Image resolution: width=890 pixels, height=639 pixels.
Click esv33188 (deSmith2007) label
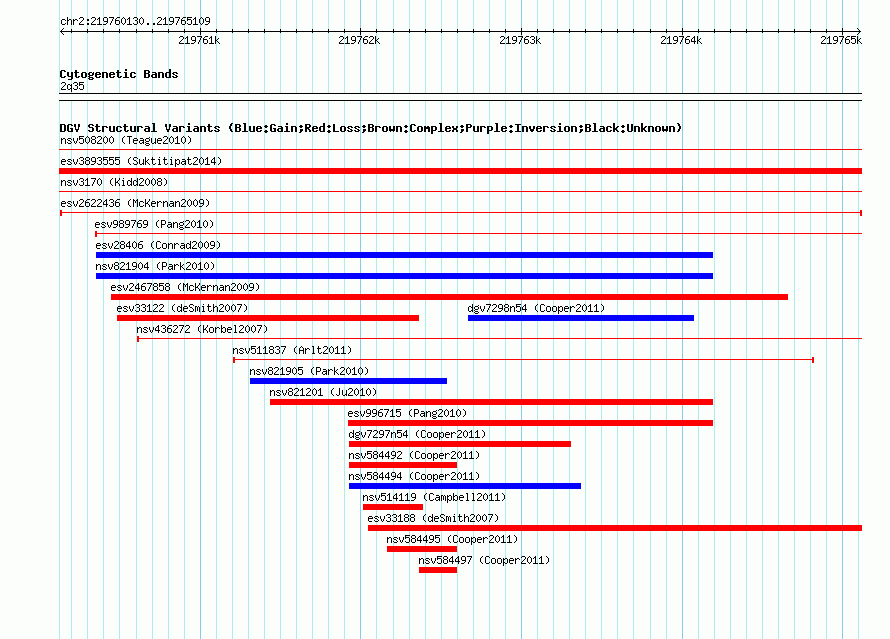[433, 518]
